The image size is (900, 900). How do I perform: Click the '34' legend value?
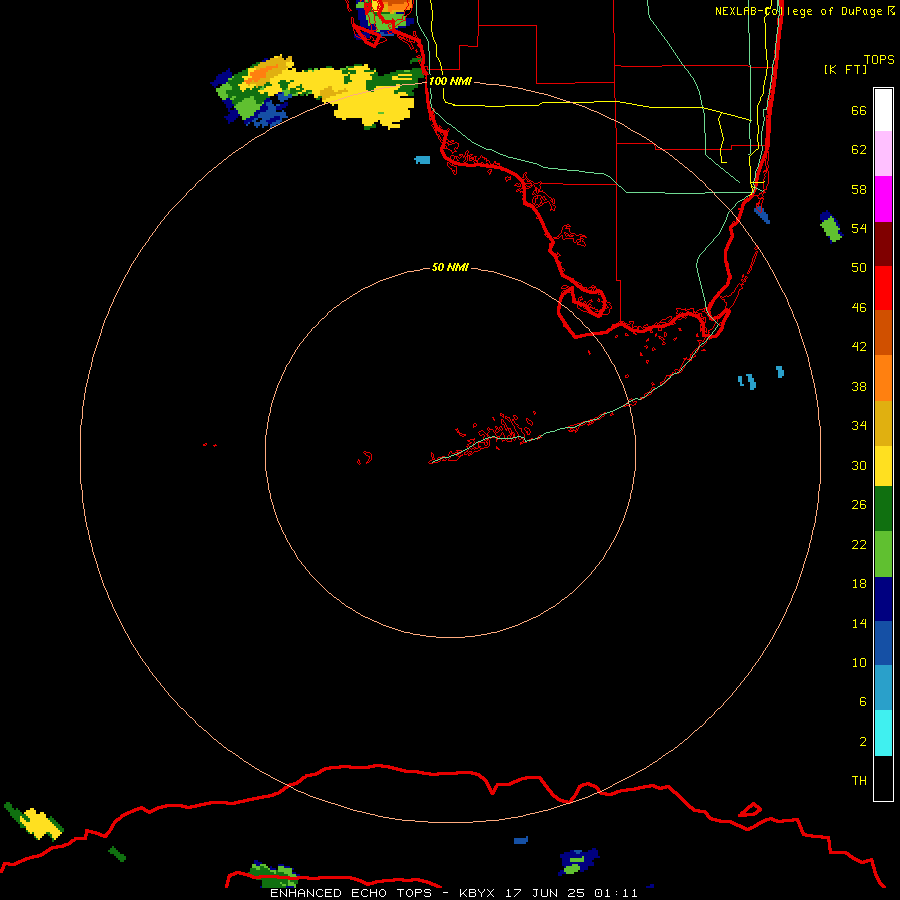click(859, 426)
